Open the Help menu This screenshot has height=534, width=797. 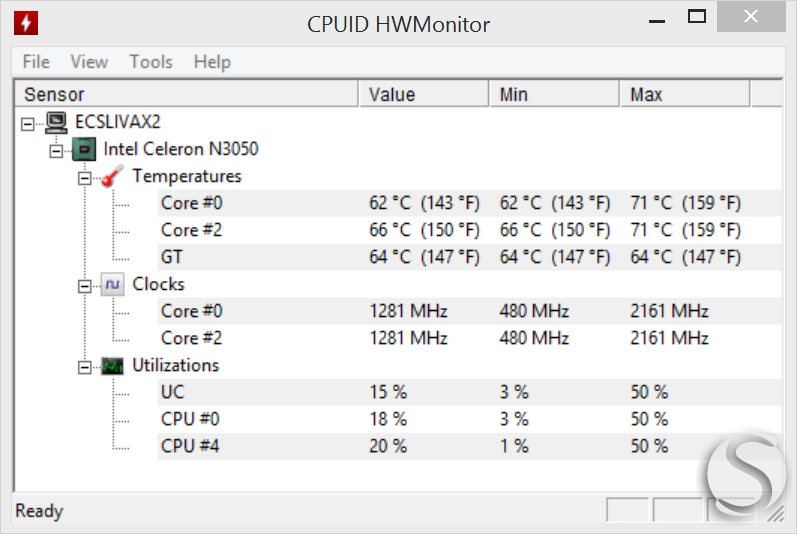tap(212, 62)
